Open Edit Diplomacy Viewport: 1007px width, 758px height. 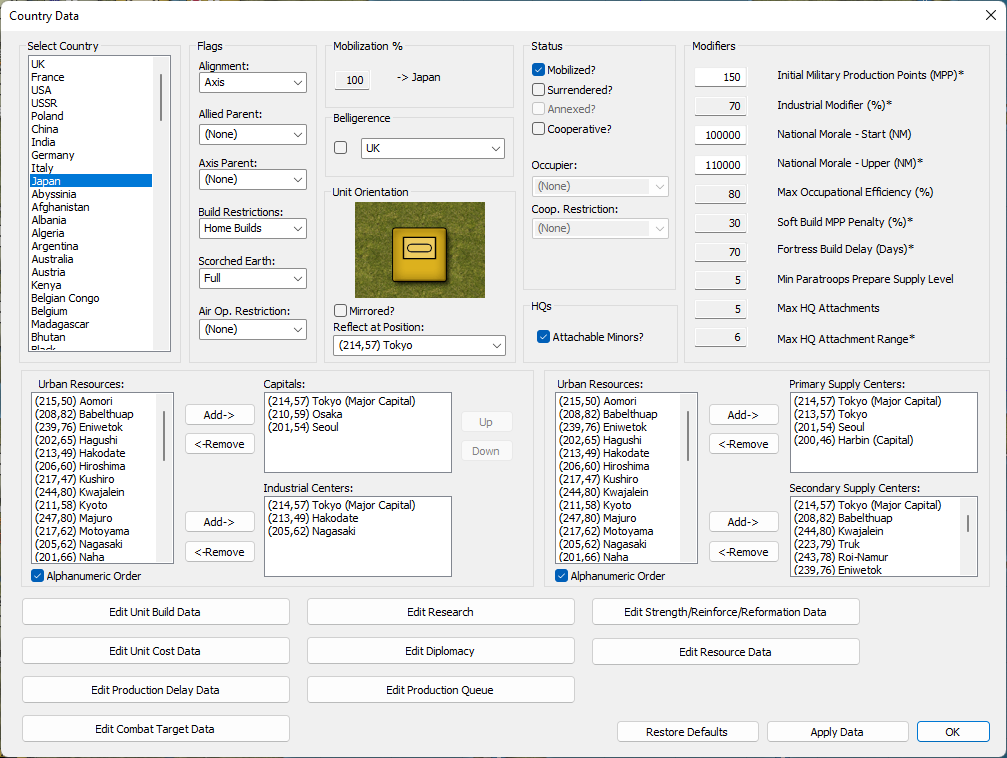click(441, 651)
